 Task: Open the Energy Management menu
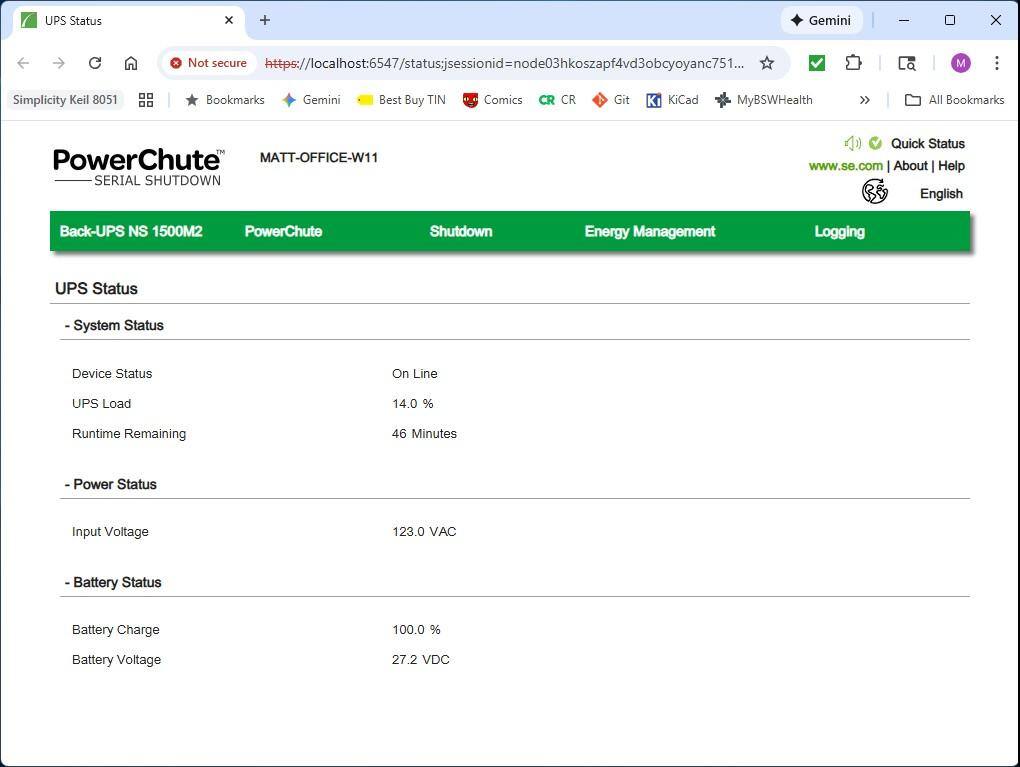649,231
